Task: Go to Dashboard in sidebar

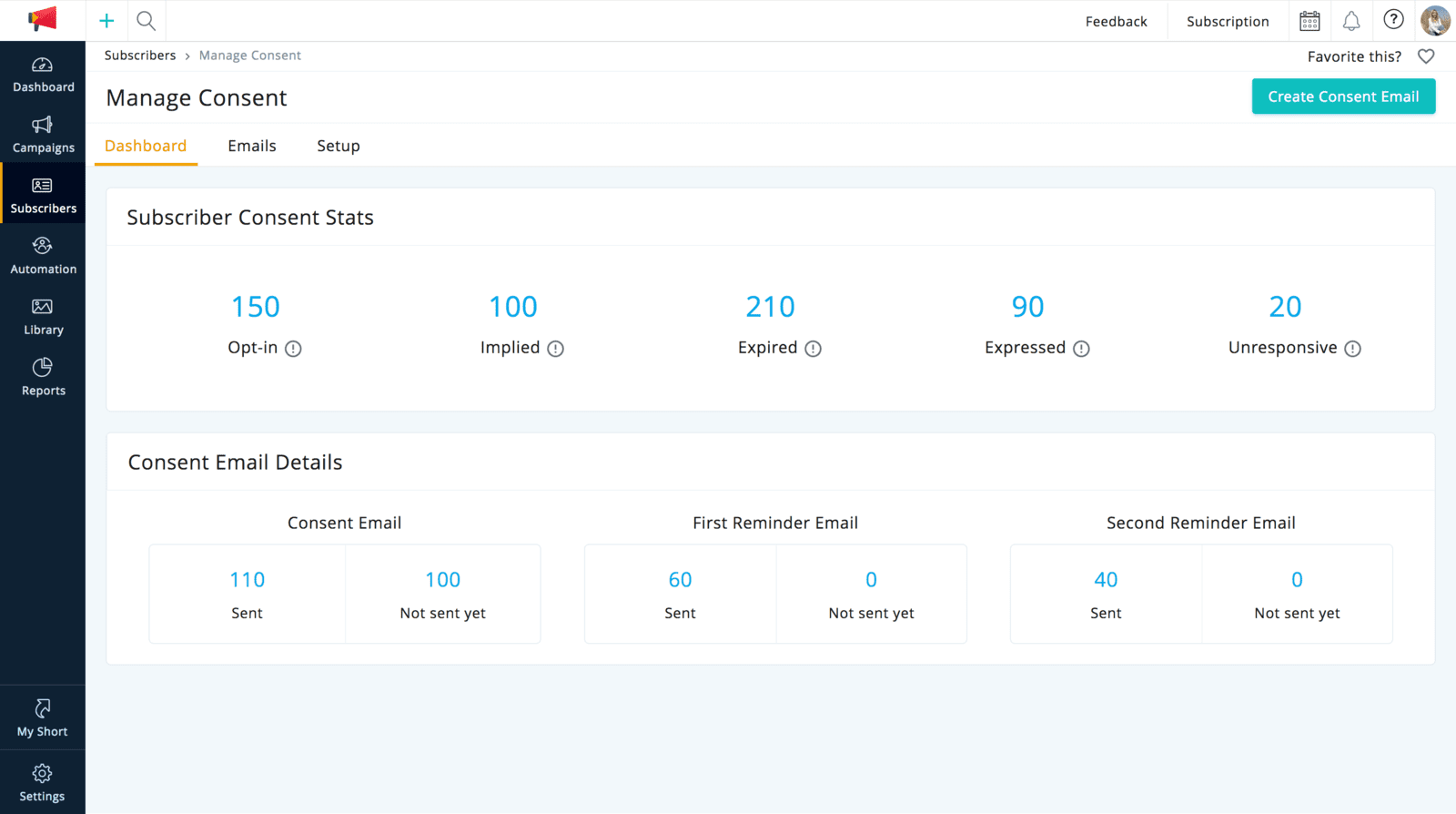Action: click(43, 75)
